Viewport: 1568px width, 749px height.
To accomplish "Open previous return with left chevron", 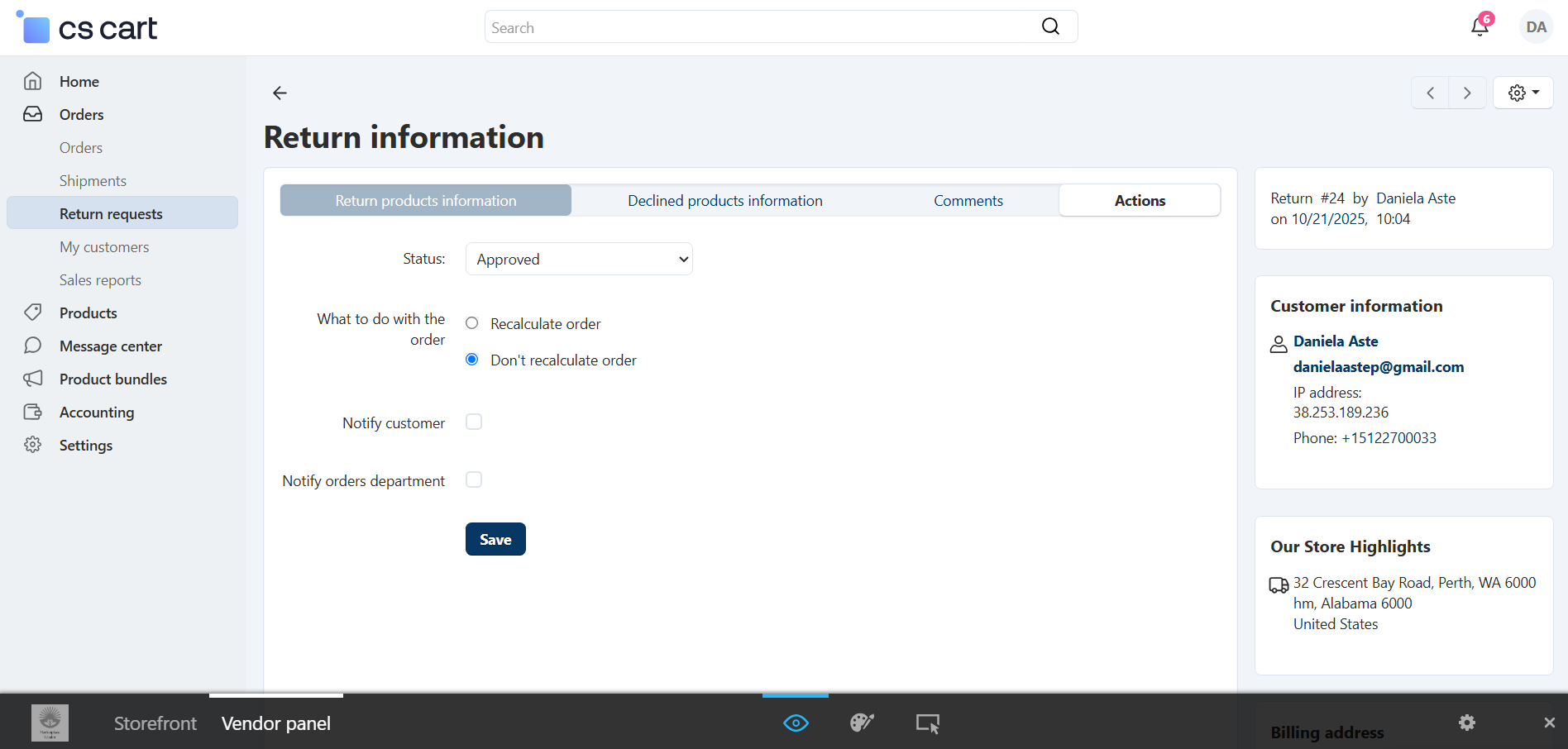I will [1430, 93].
